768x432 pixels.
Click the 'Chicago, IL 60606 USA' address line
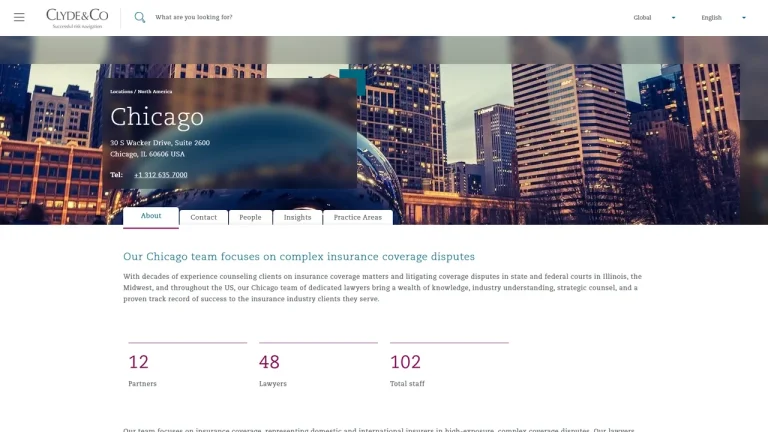(x=147, y=154)
